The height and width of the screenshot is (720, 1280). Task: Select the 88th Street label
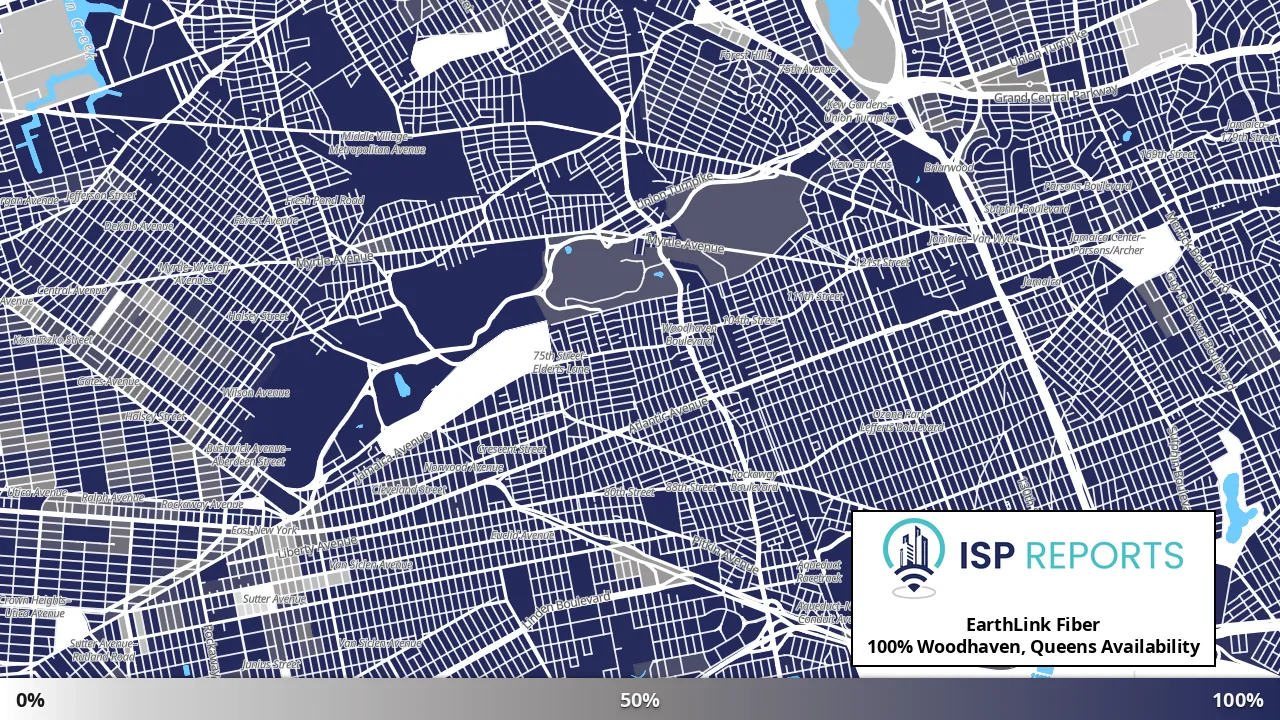[690, 487]
